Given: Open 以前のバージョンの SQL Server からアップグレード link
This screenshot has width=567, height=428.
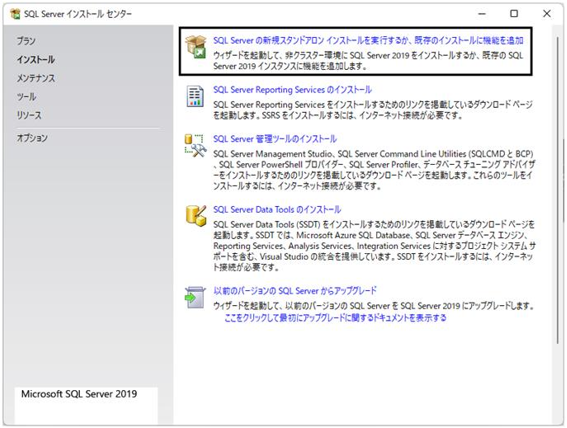Looking at the screenshot, I should click(x=295, y=291).
